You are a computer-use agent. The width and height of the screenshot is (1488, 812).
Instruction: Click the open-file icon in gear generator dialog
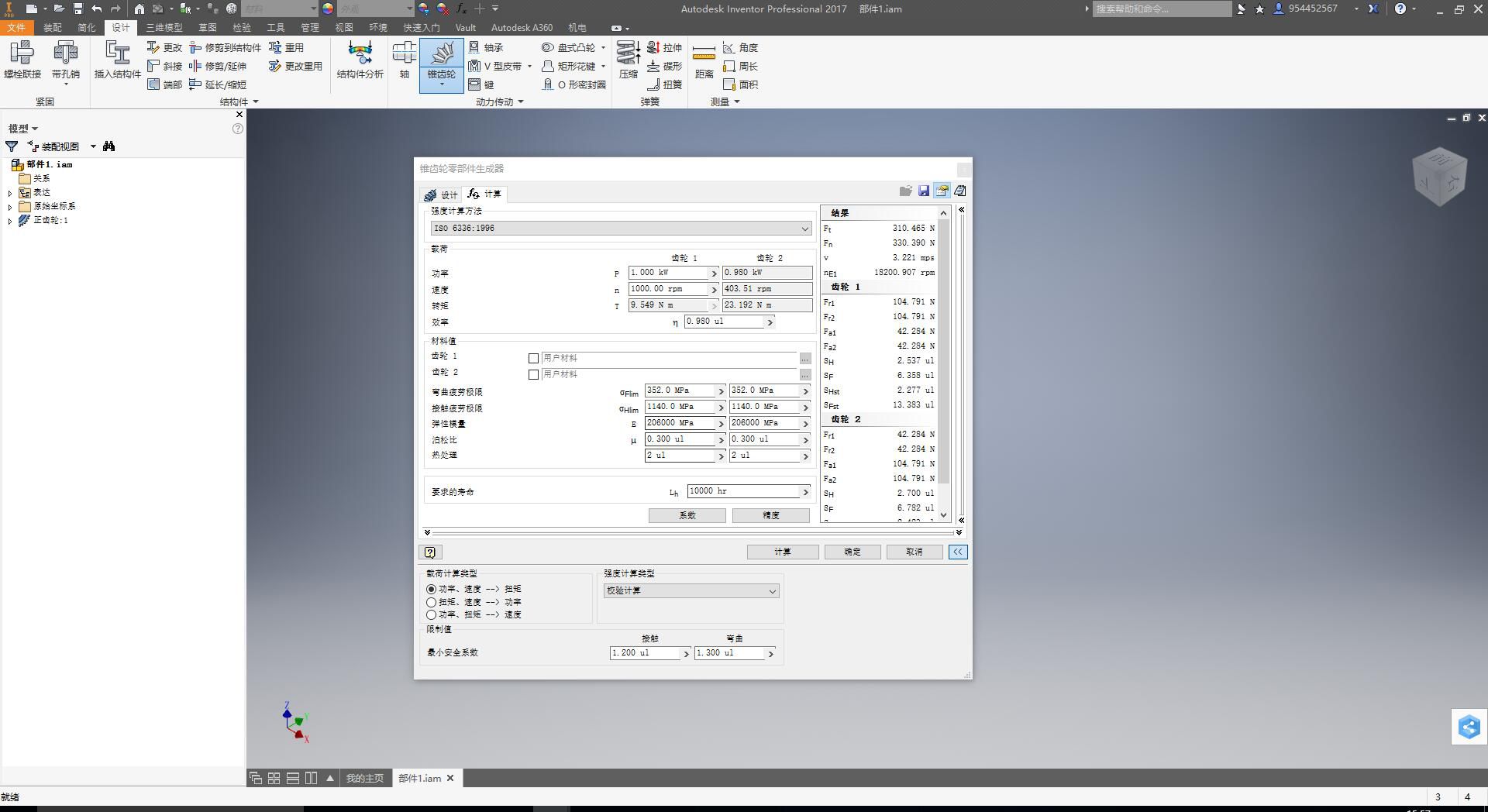click(905, 191)
